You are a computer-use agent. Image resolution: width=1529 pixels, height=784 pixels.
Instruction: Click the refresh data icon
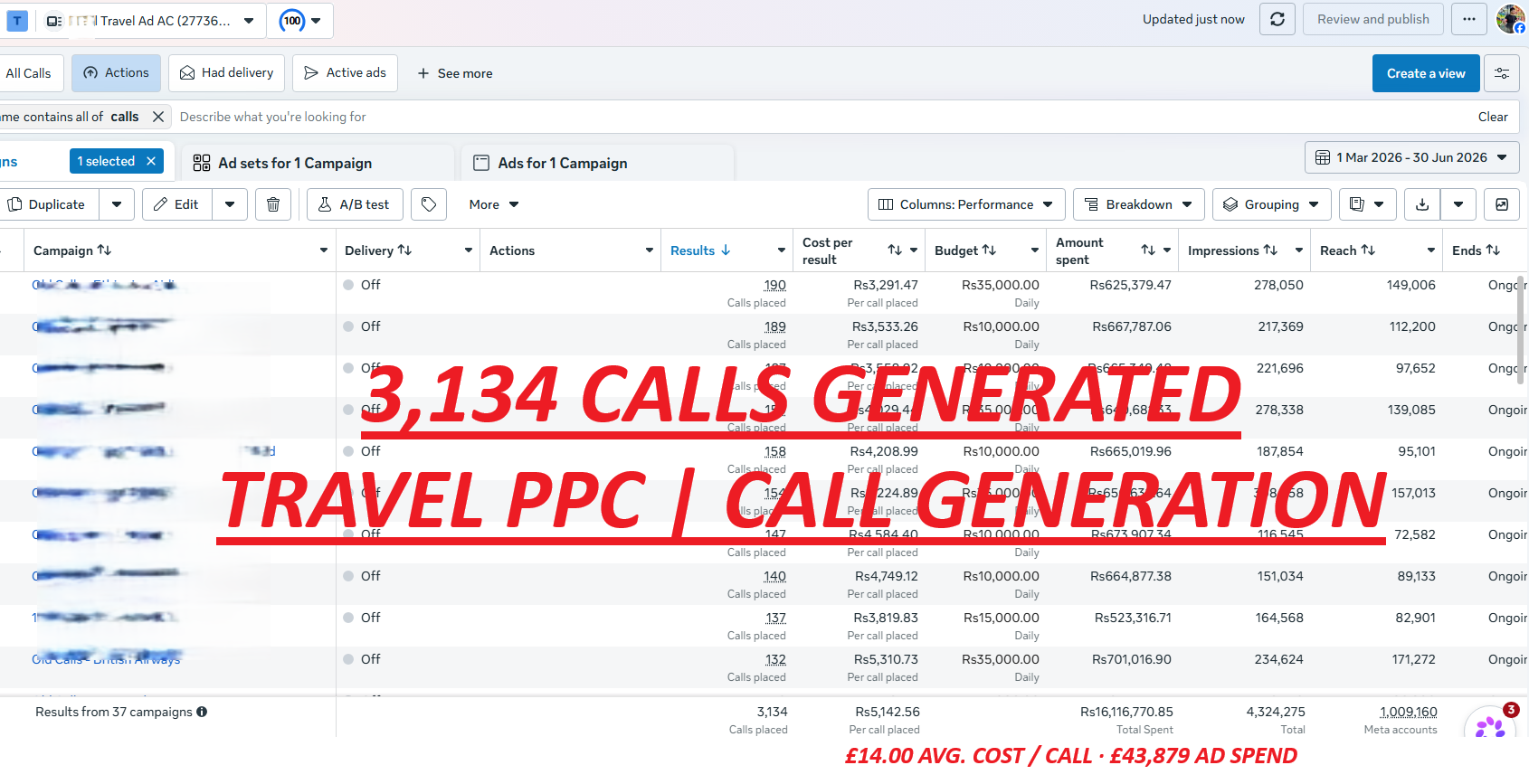click(1277, 19)
